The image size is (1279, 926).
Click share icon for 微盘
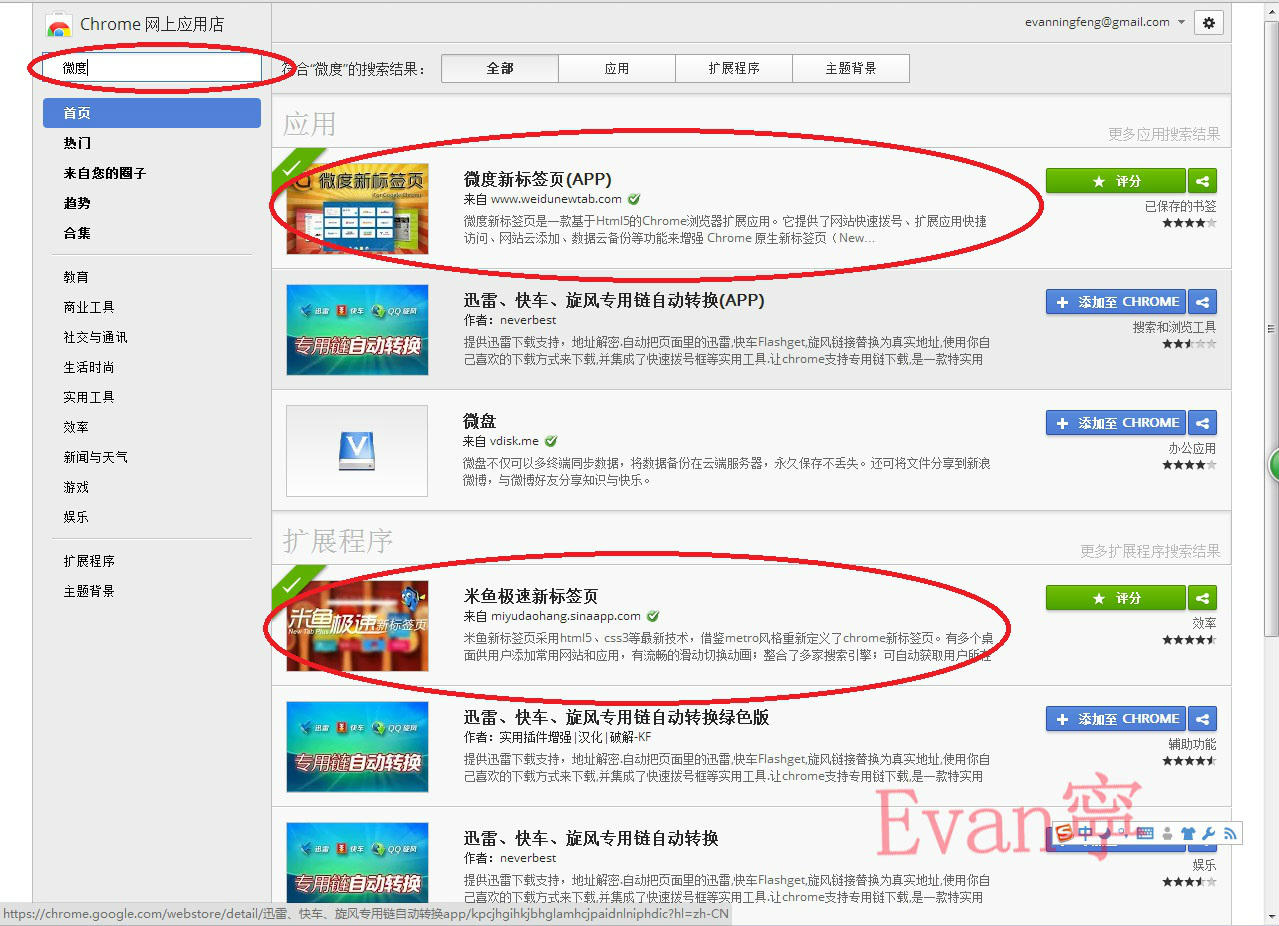pyautogui.click(x=1202, y=423)
